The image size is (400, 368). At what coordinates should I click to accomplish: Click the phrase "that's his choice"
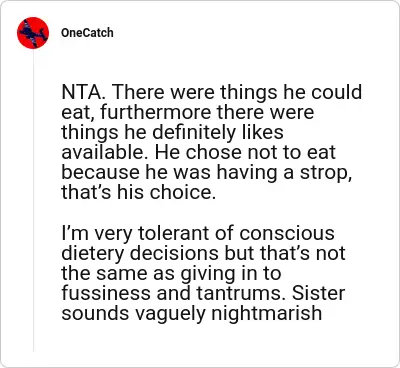tap(138, 192)
